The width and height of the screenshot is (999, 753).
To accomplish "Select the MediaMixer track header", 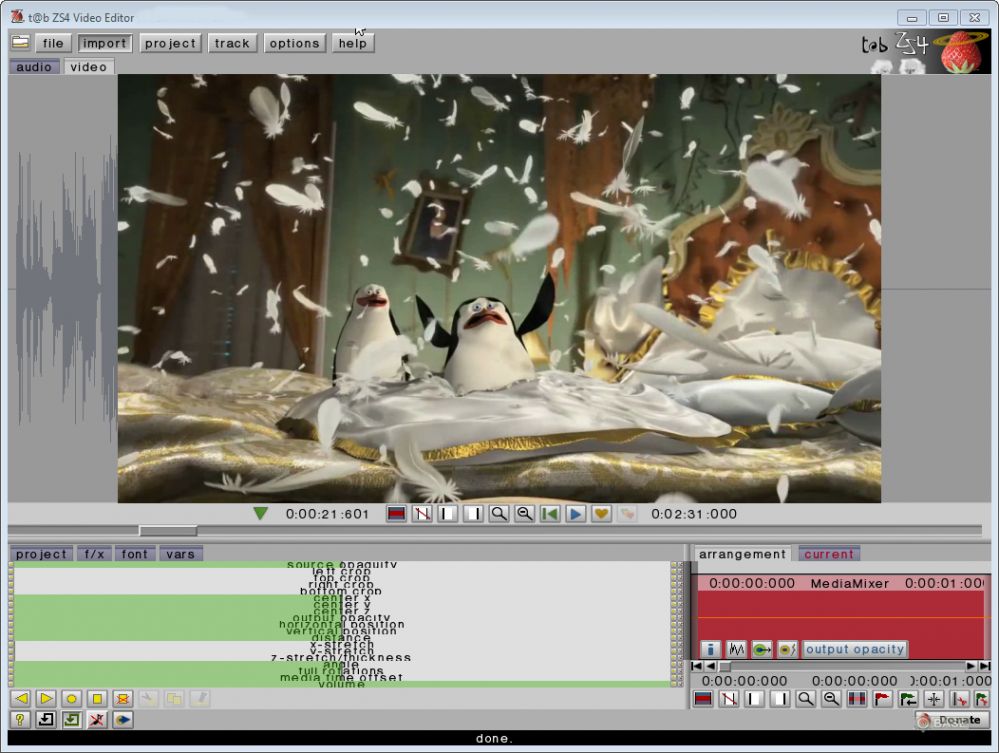I will point(842,583).
